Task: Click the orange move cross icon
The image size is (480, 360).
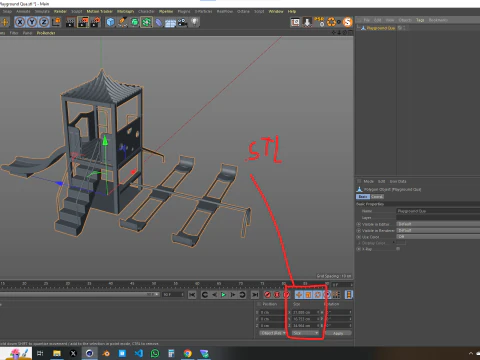Action: pos(5,22)
